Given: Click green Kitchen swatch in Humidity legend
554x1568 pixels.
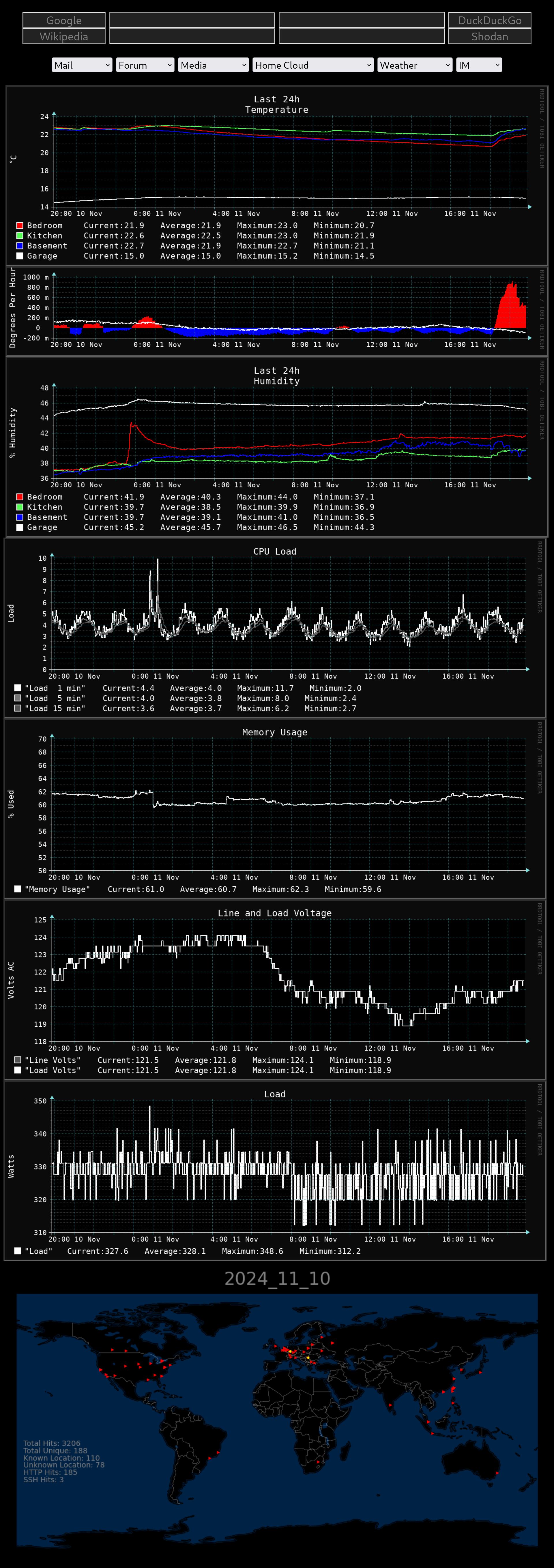Looking at the screenshot, I should coord(20,507).
